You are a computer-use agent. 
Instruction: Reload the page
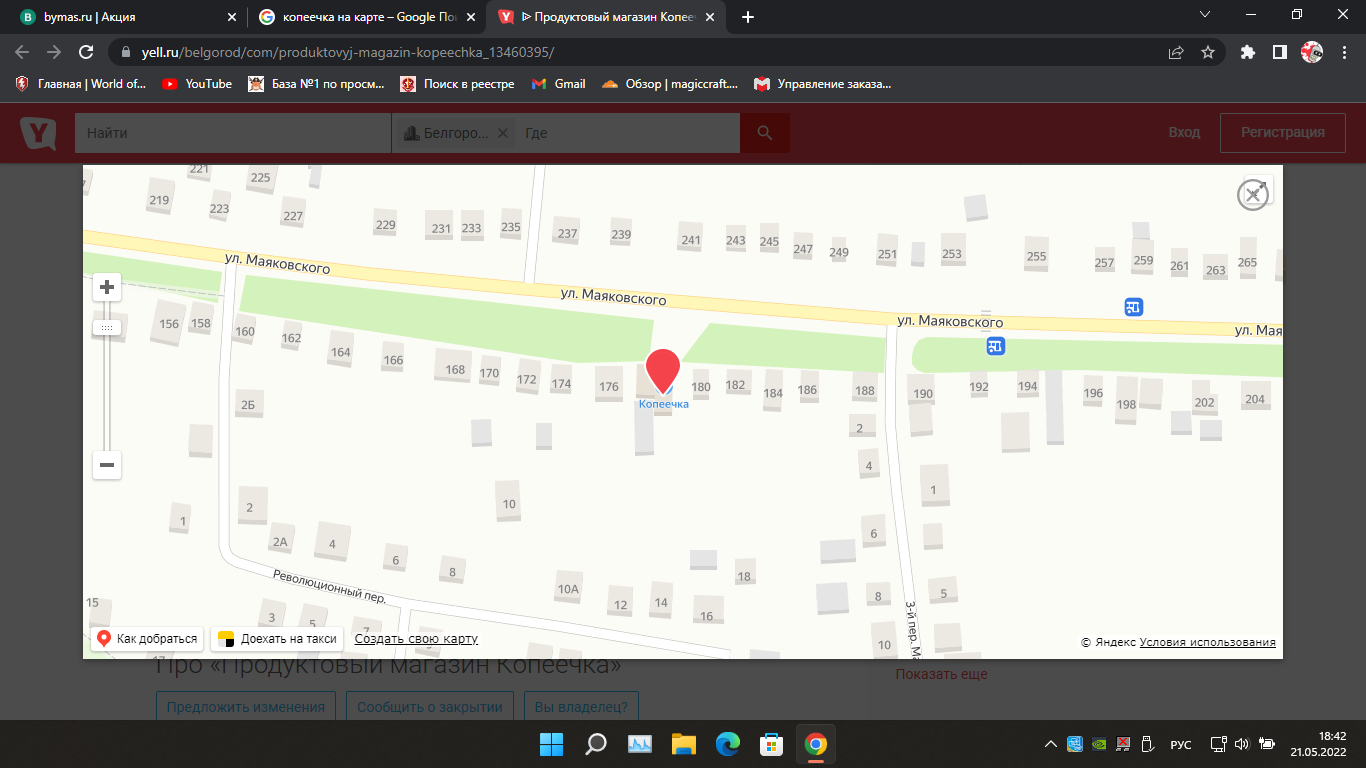pos(86,52)
